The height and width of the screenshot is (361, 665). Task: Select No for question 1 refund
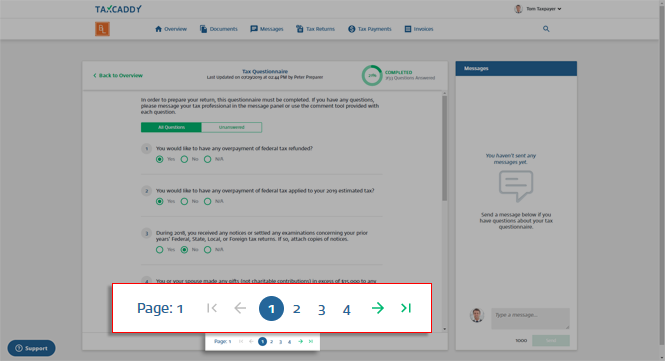point(184,159)
